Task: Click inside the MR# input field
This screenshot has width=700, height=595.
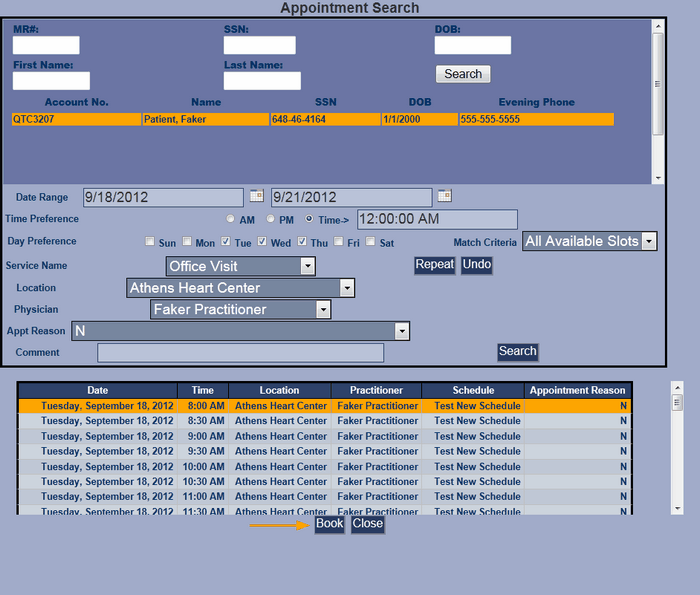Action: point(46,46)
